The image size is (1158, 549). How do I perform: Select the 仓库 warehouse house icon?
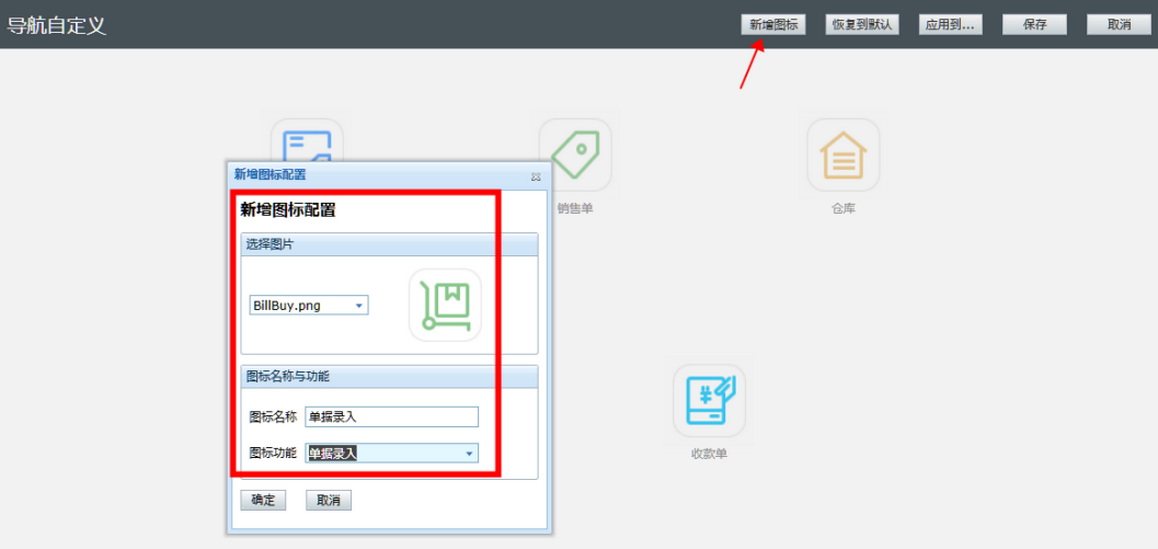point(843,155)
